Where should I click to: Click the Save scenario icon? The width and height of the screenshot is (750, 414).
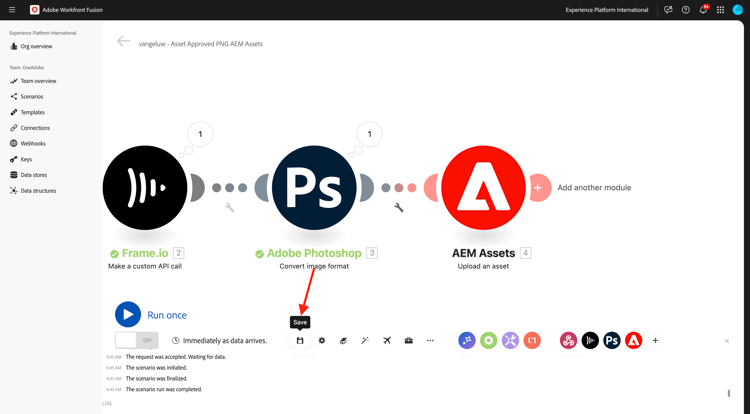click(x=300, y=340)
